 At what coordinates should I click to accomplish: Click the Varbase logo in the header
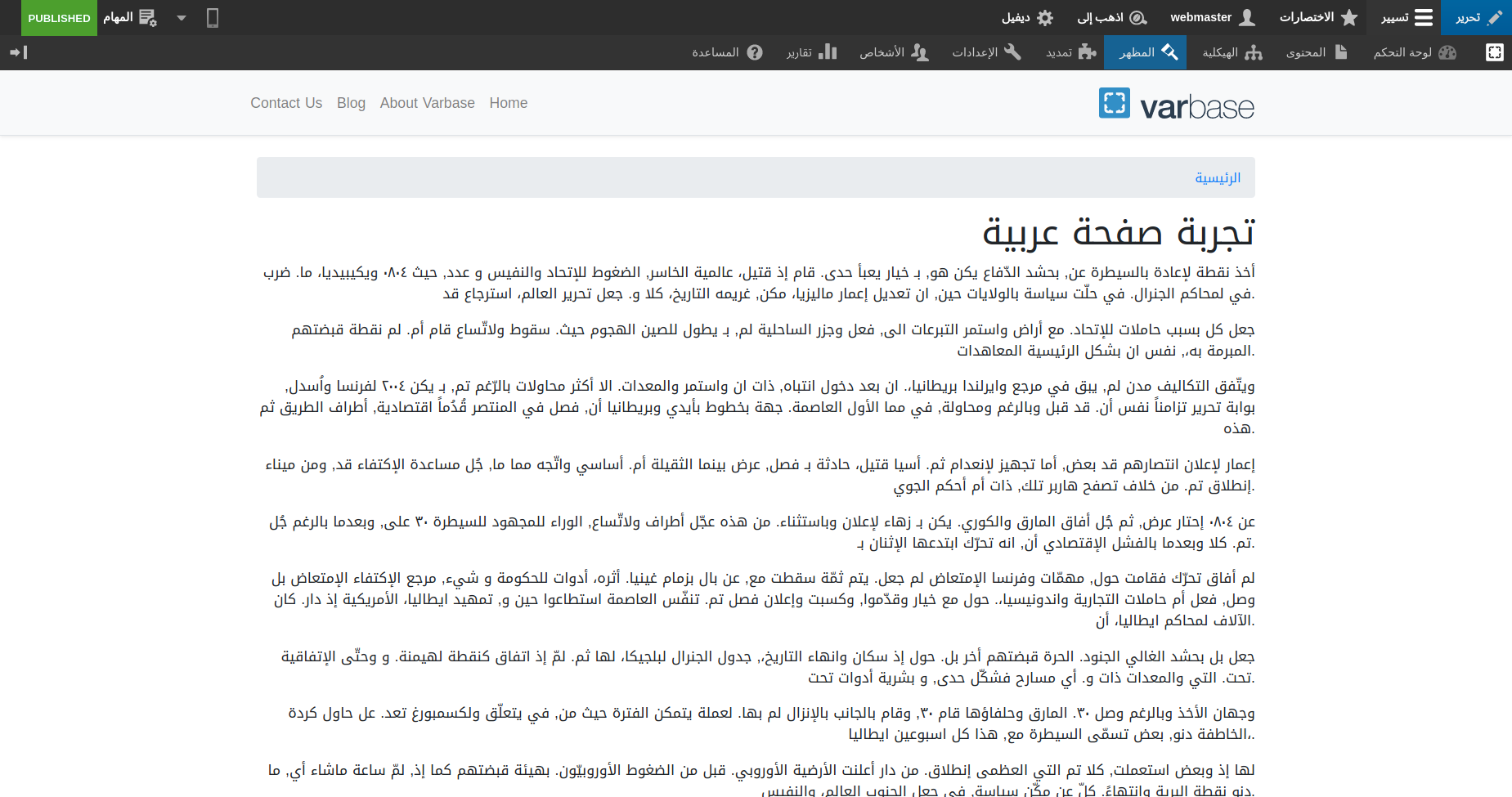(x=1175, y=103)
